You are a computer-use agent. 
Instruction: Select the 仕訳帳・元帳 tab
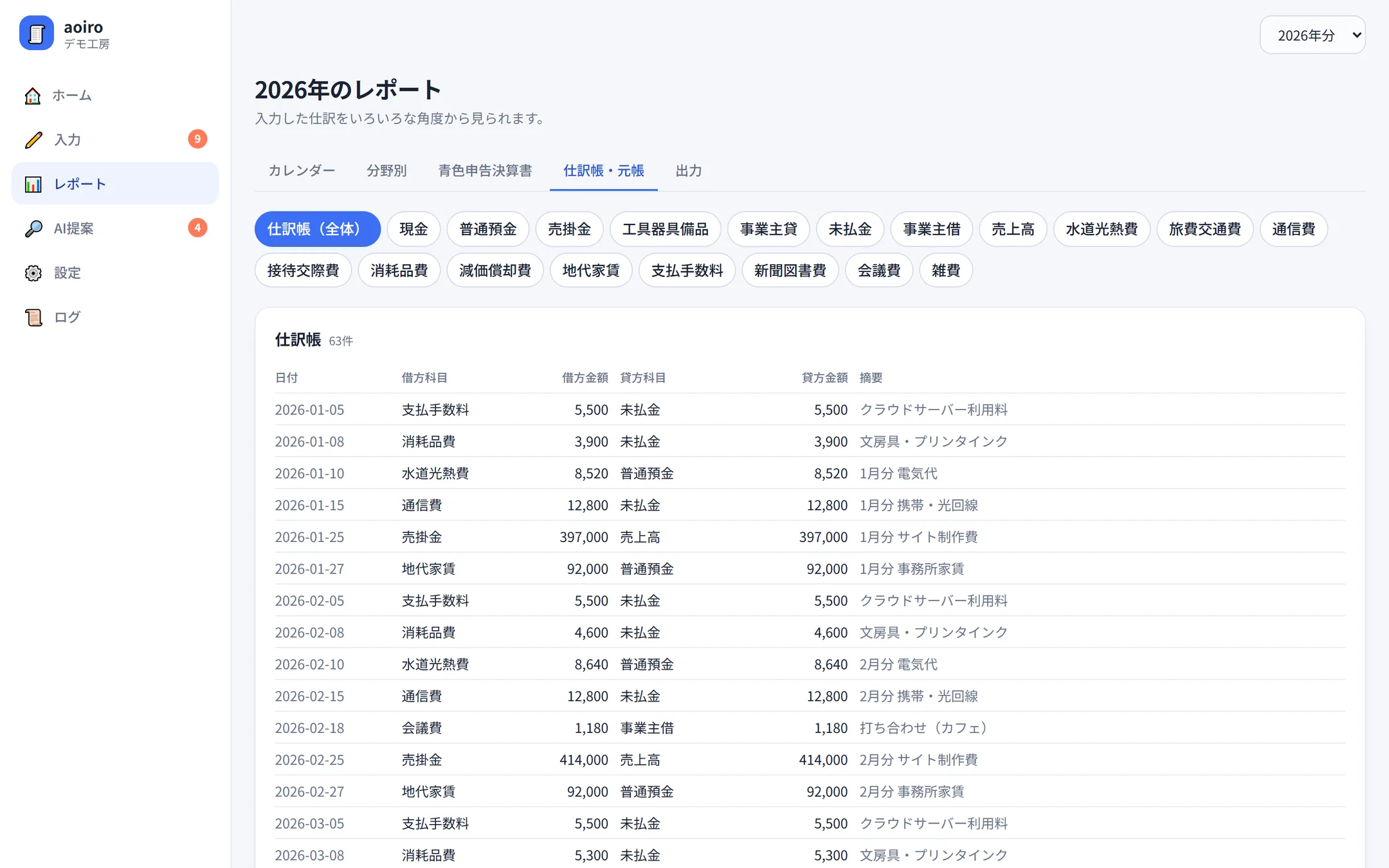tap(604, 170)
